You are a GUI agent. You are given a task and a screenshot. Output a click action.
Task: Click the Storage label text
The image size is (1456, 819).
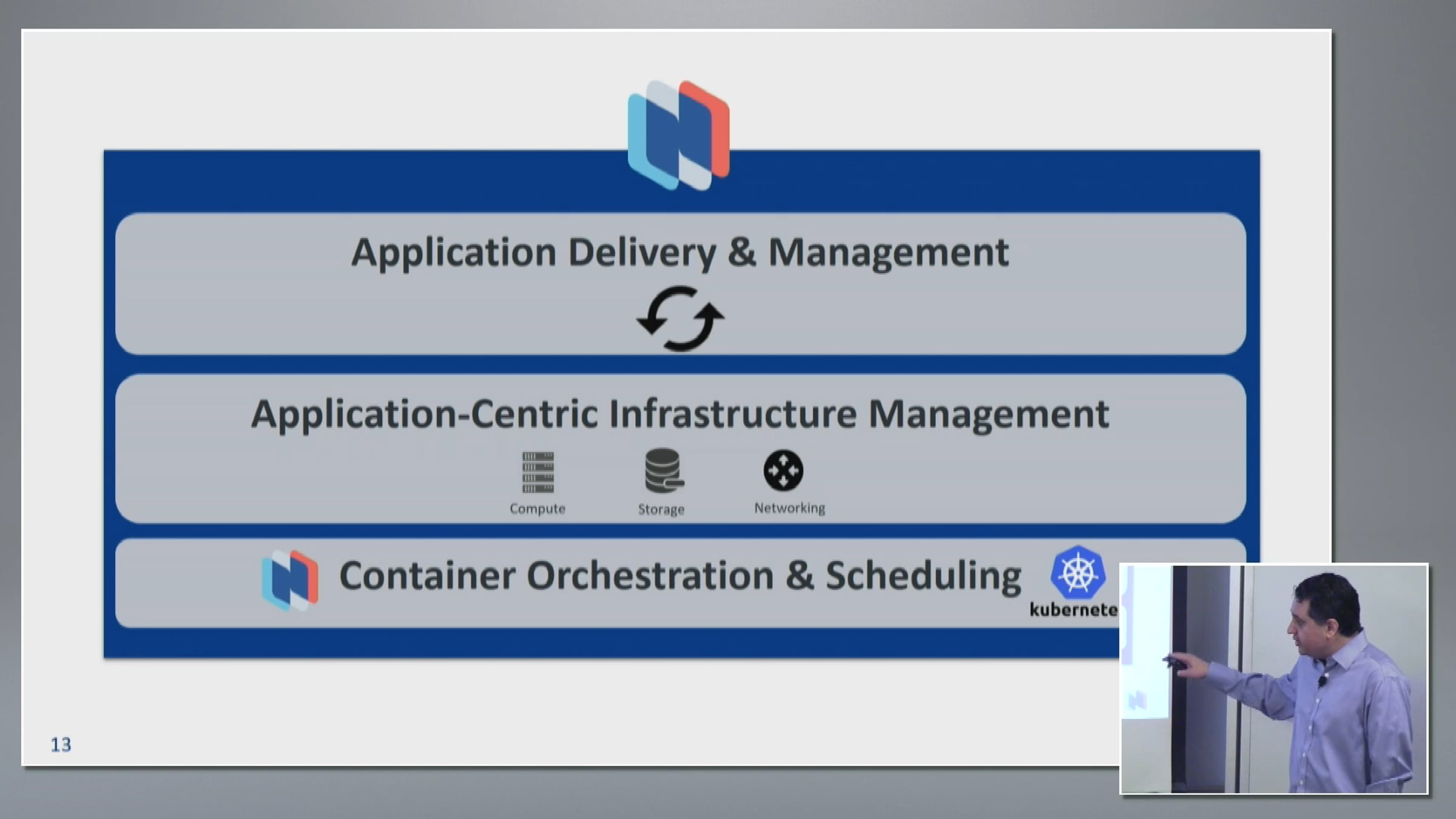click(661, 509)
